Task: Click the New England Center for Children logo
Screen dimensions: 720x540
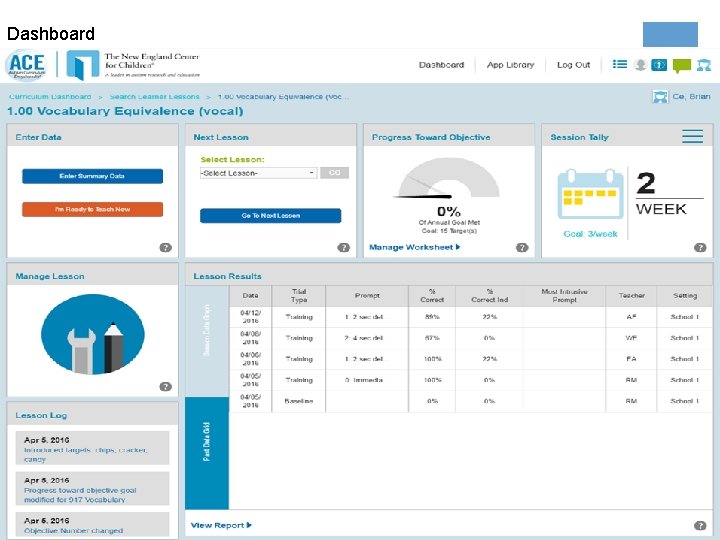Action: click(133, 65)
